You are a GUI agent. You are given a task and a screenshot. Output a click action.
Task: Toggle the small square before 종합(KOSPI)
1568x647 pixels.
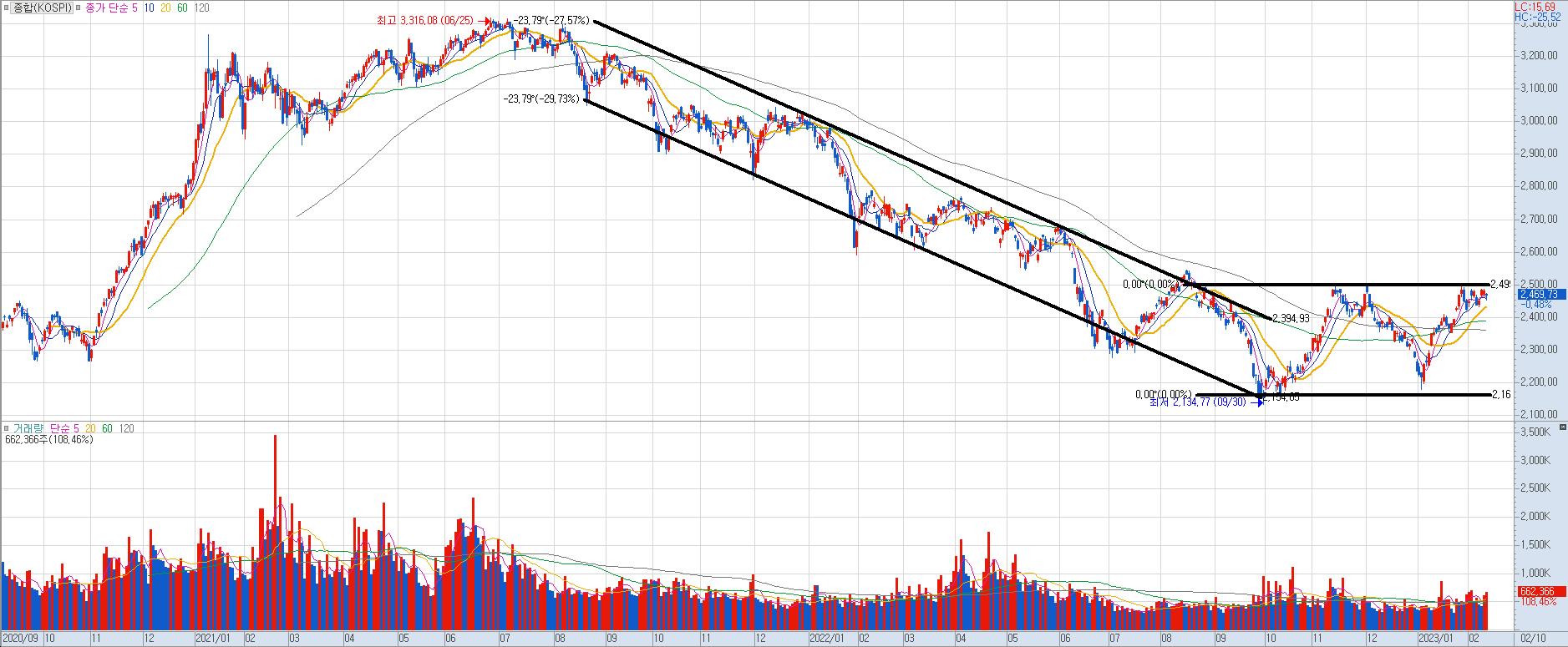tap(5, 8)
